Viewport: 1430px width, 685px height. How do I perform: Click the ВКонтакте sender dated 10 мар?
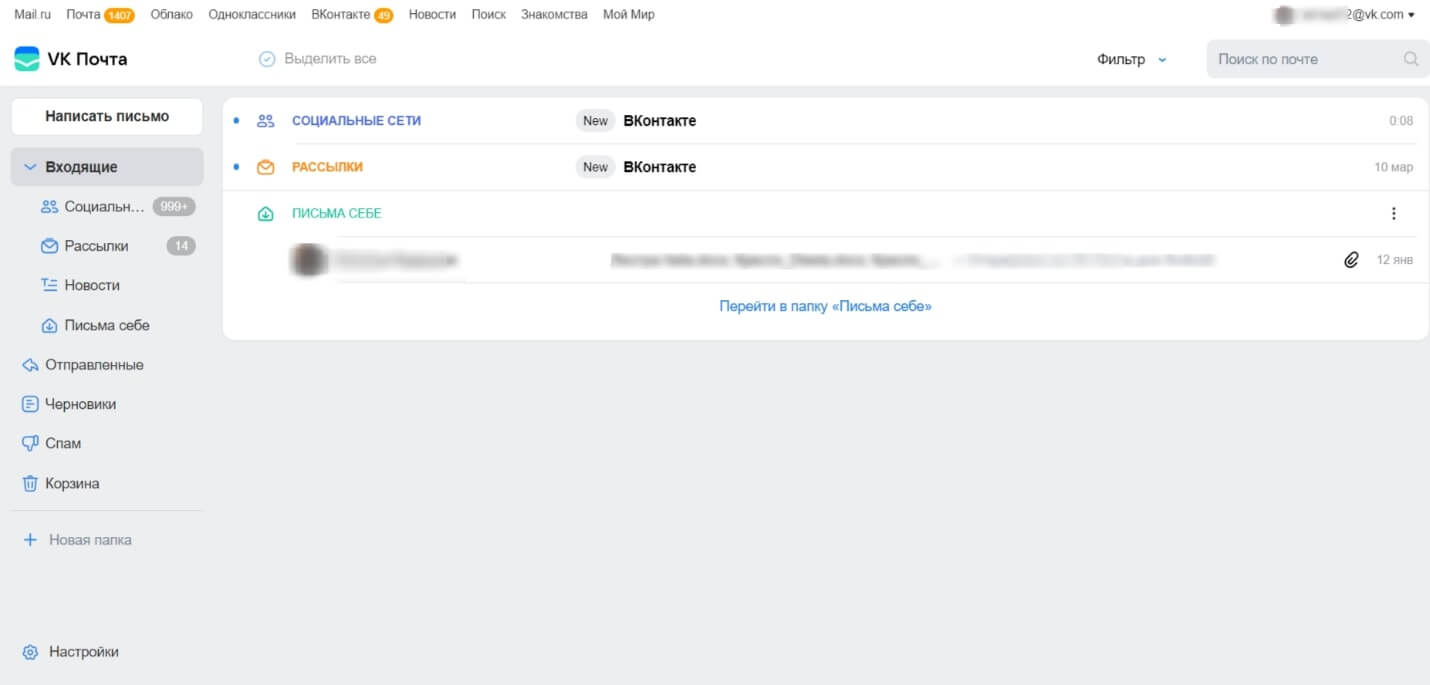click(x=660, y=167)
